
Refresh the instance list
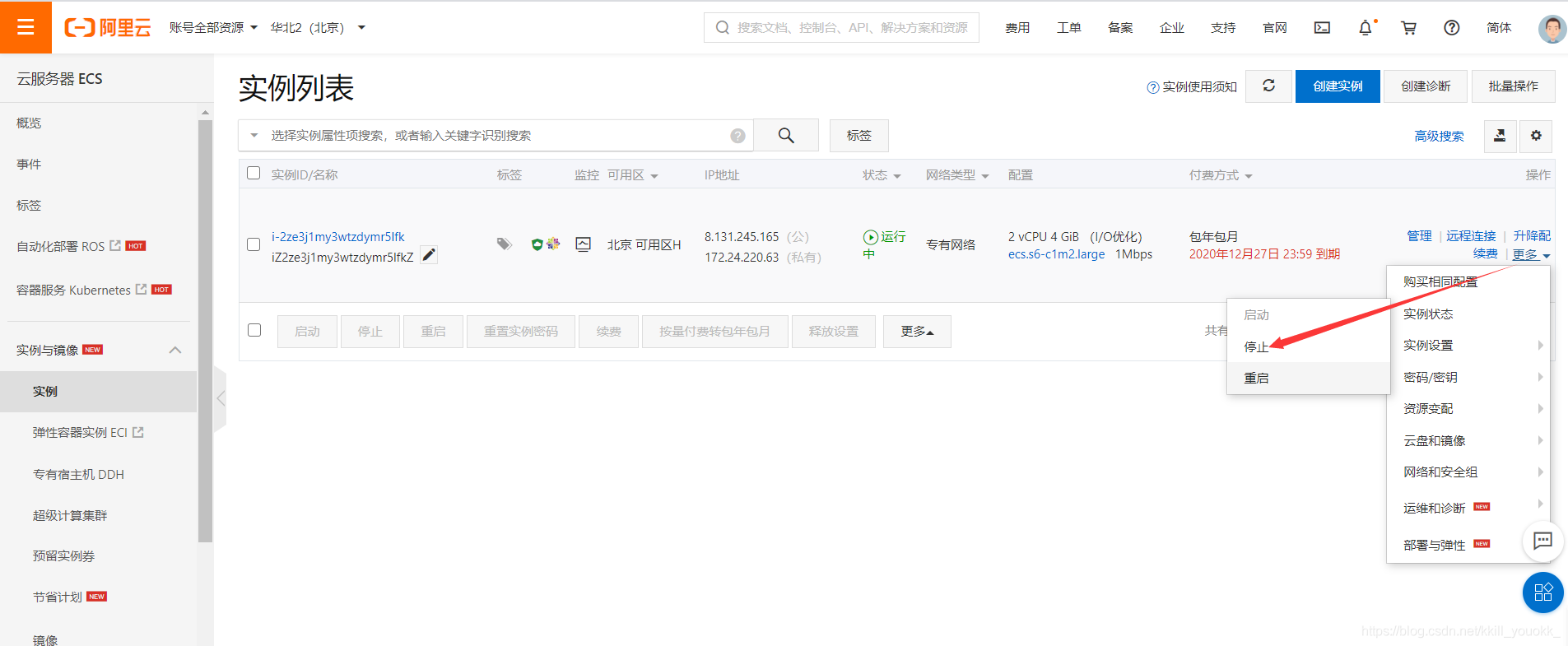click(x=1269, y=86)
